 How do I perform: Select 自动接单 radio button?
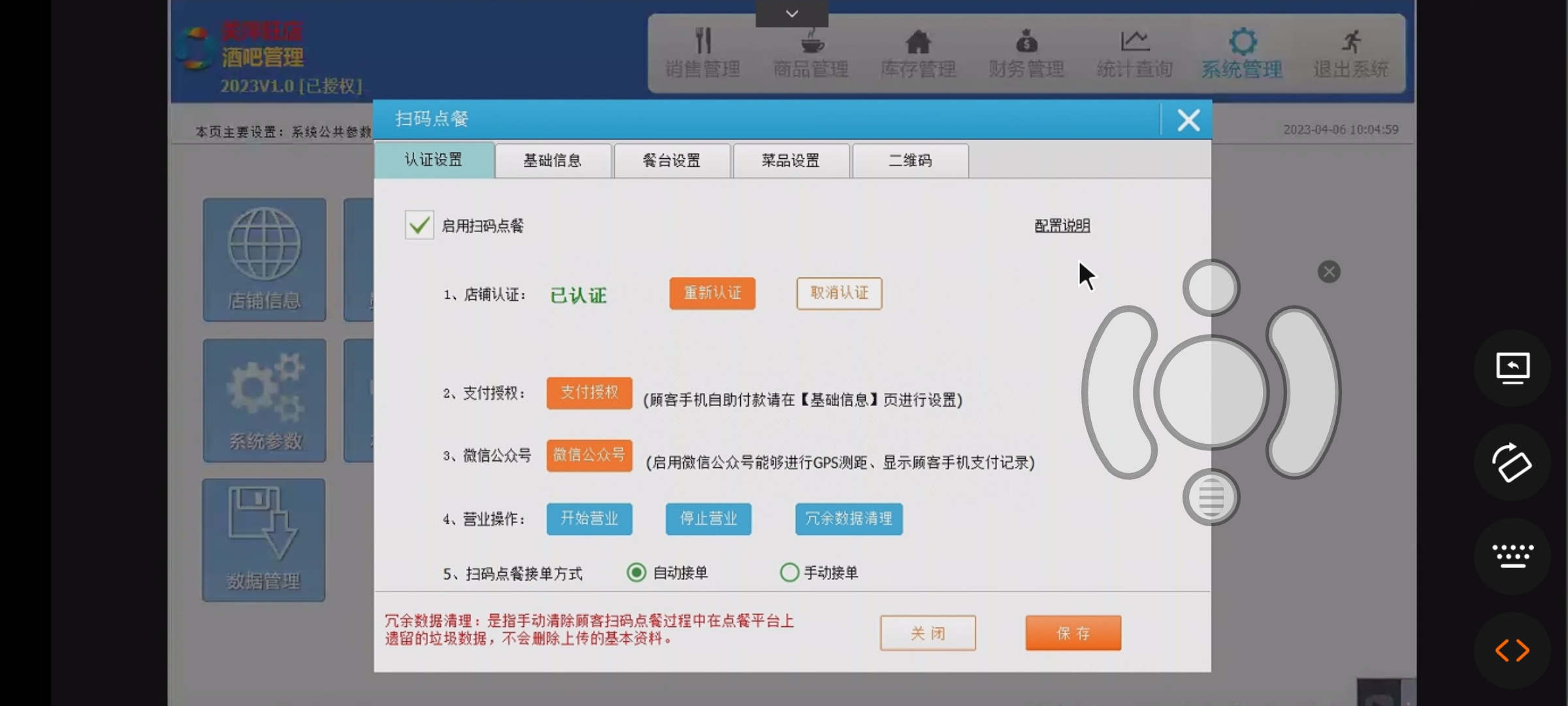pos(636,573)
